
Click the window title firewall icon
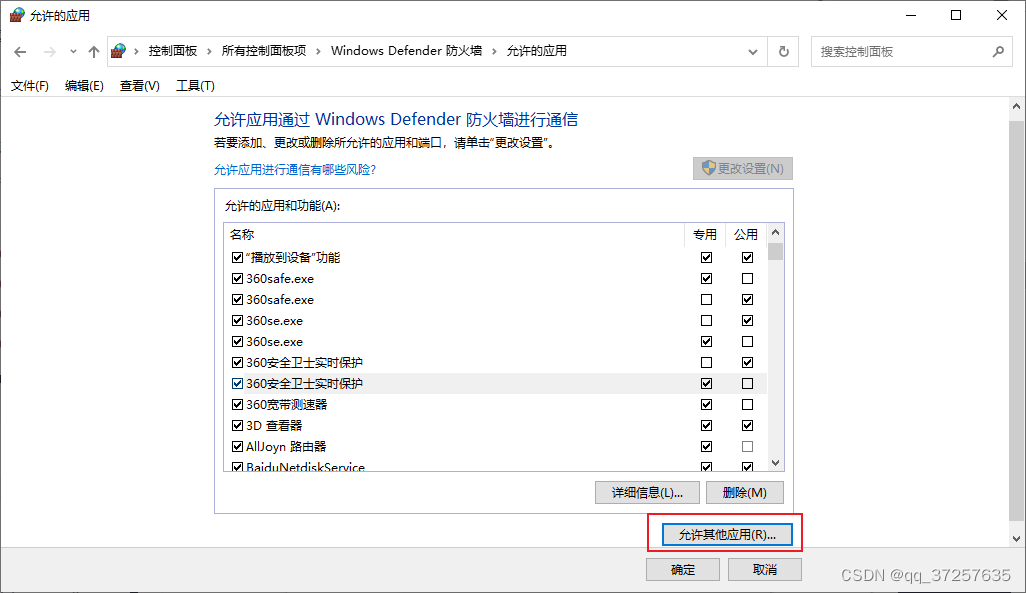17,15
